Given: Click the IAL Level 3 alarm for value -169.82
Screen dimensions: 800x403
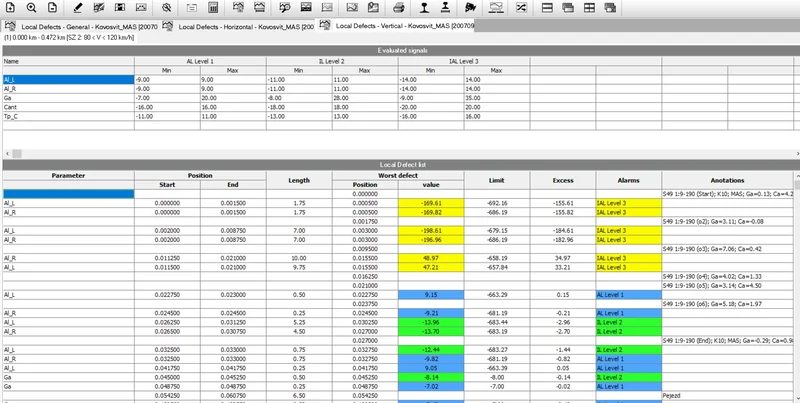Looking at the screenshot, I should (x=629, y=212).
